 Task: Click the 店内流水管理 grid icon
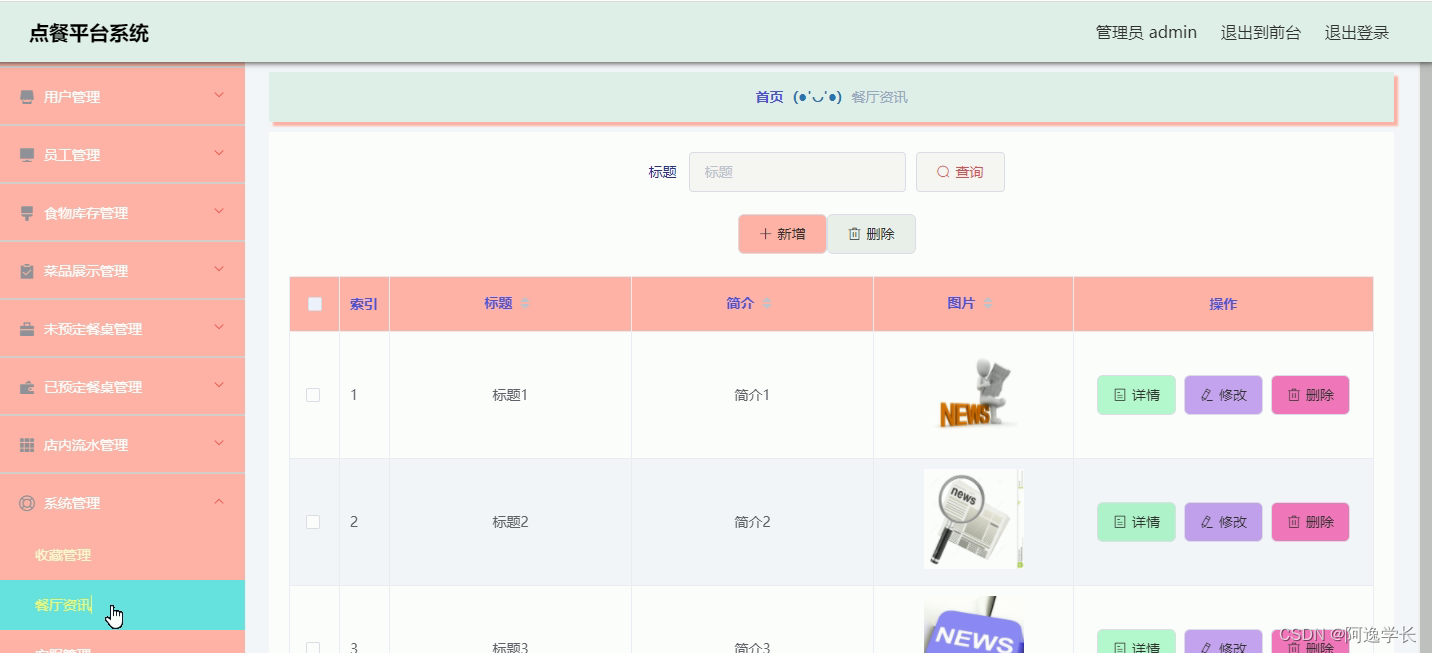pyautogui.click(x=27, y=445)
